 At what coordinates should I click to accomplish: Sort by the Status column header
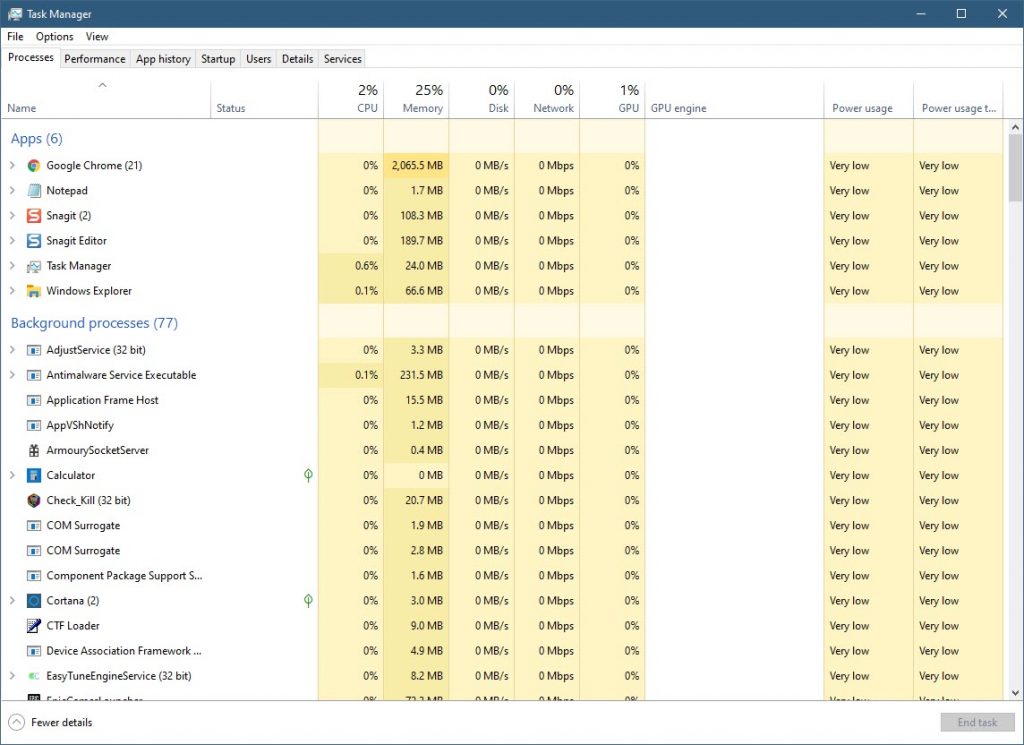pyautogui.click(x=264, y=99)
